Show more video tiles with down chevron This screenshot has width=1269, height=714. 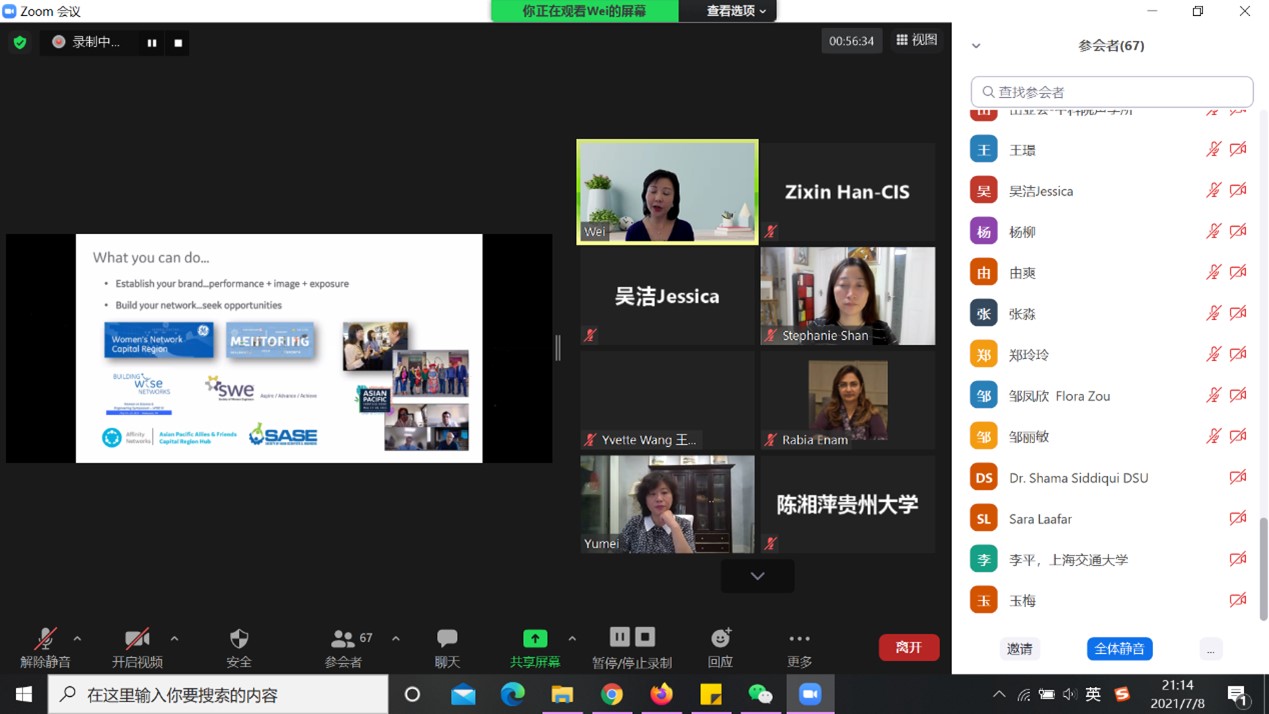pos(757,576)
